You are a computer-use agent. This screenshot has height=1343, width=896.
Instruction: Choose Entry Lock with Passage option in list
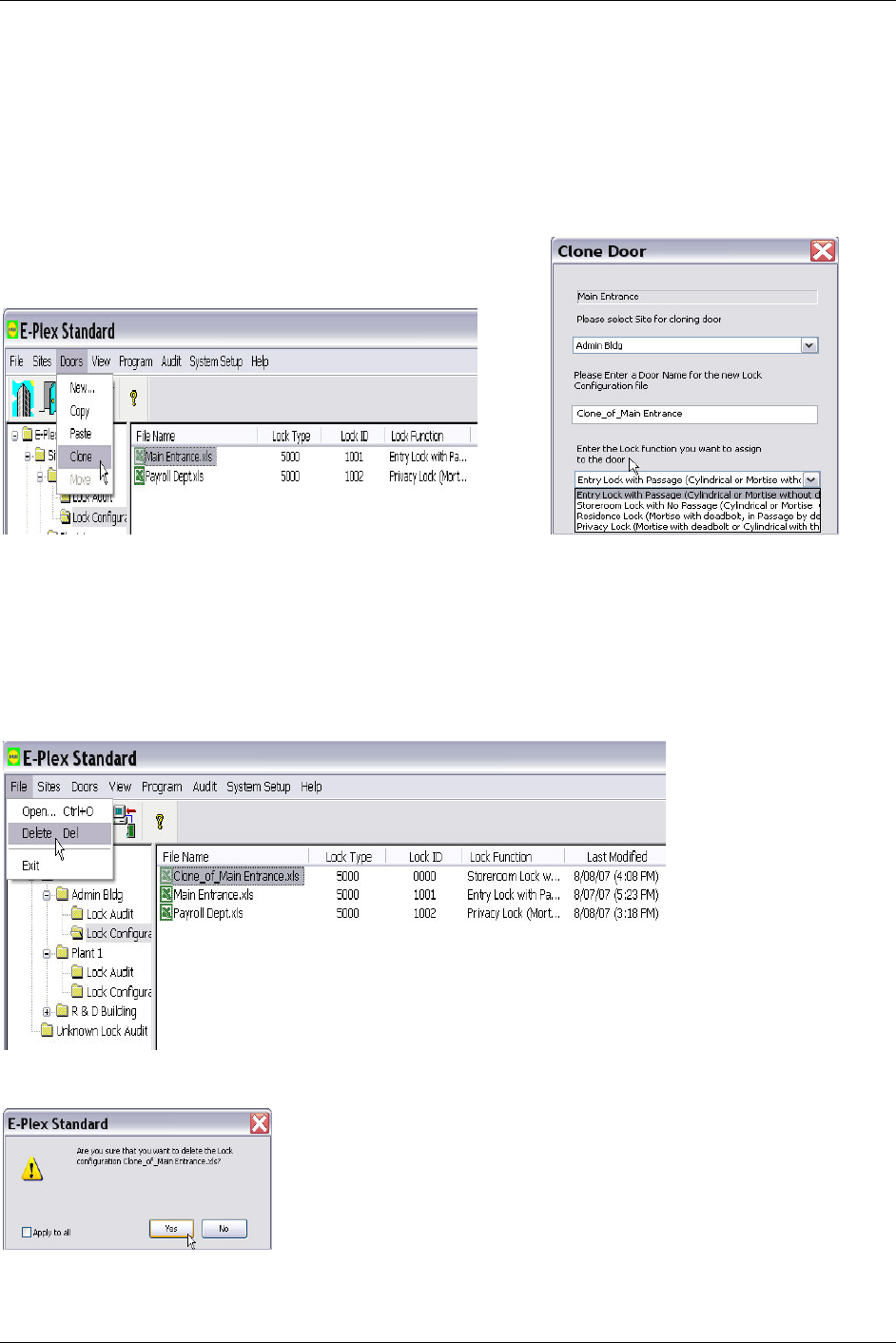[697, 495]
